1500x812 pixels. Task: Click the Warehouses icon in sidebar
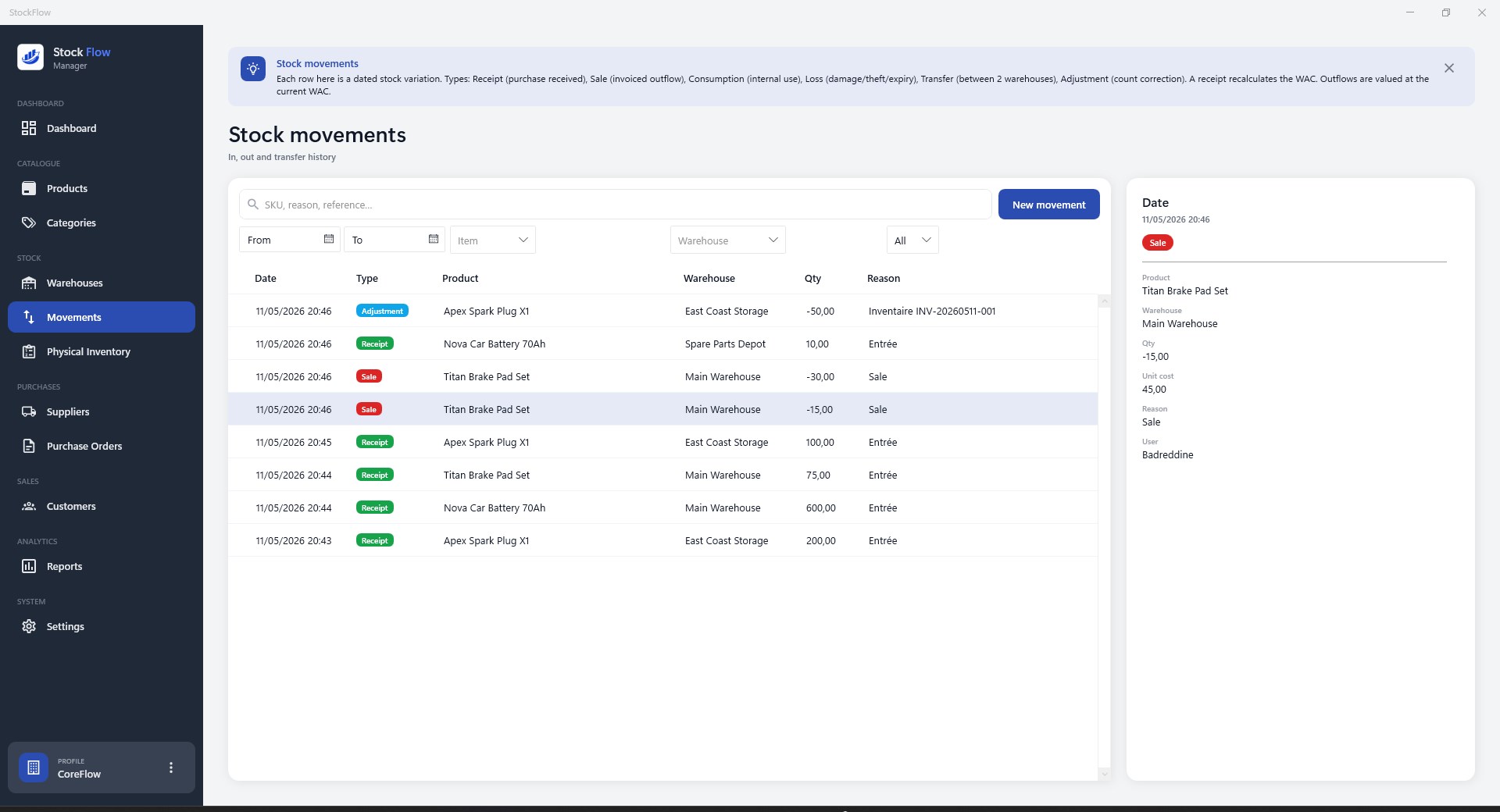29,283
